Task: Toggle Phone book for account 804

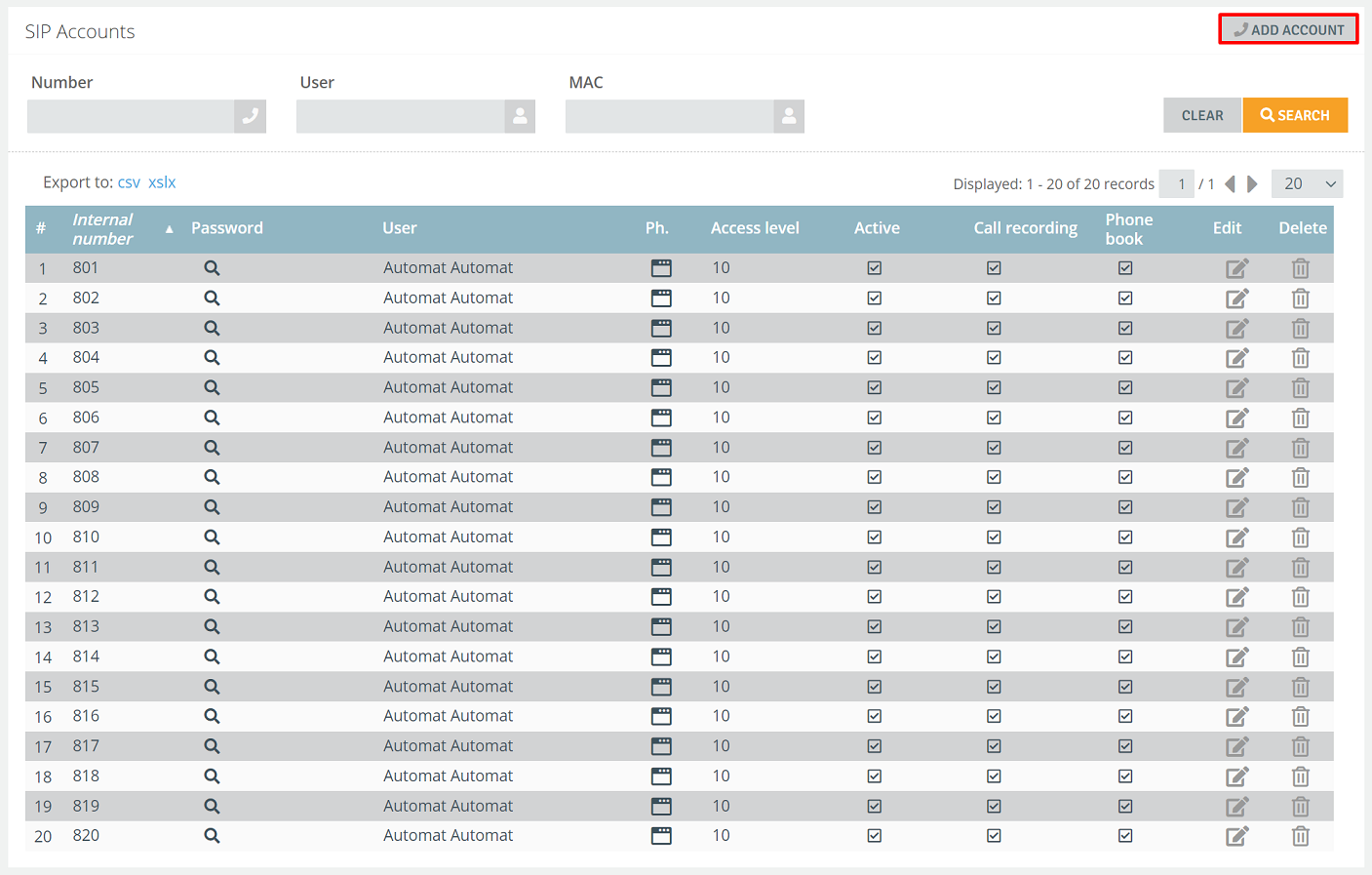Action: (x=1125, y=358)
